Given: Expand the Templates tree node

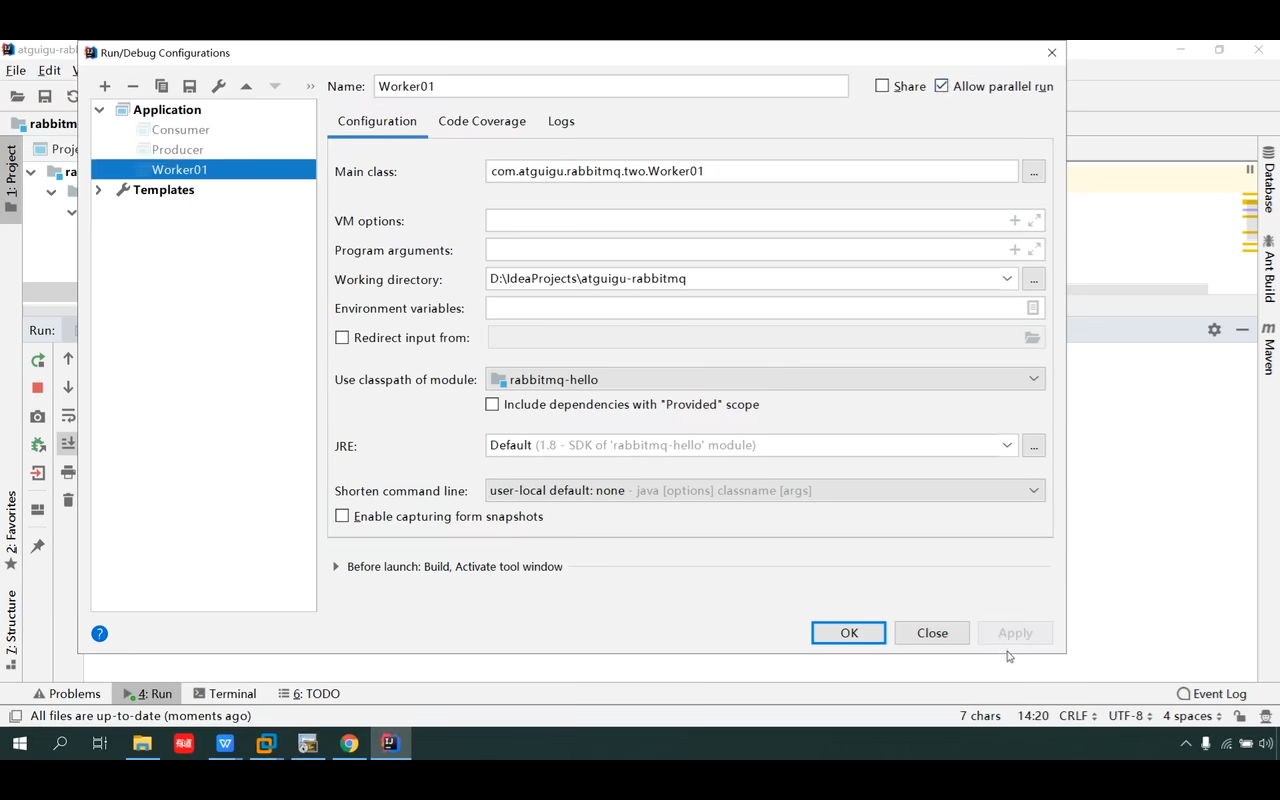Looking at the screenshot, I should (x=99, y=190).
